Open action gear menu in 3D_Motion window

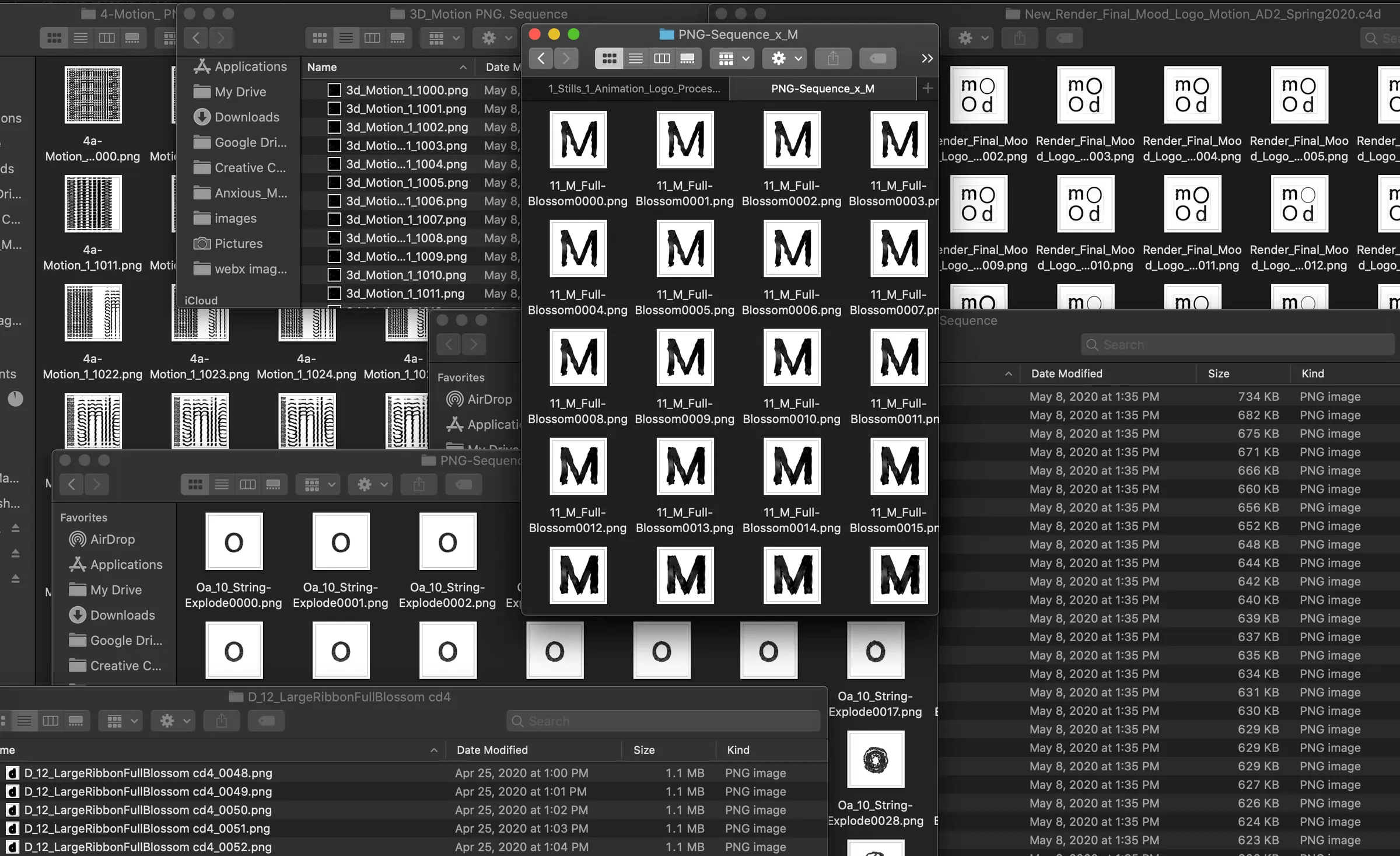495,39
